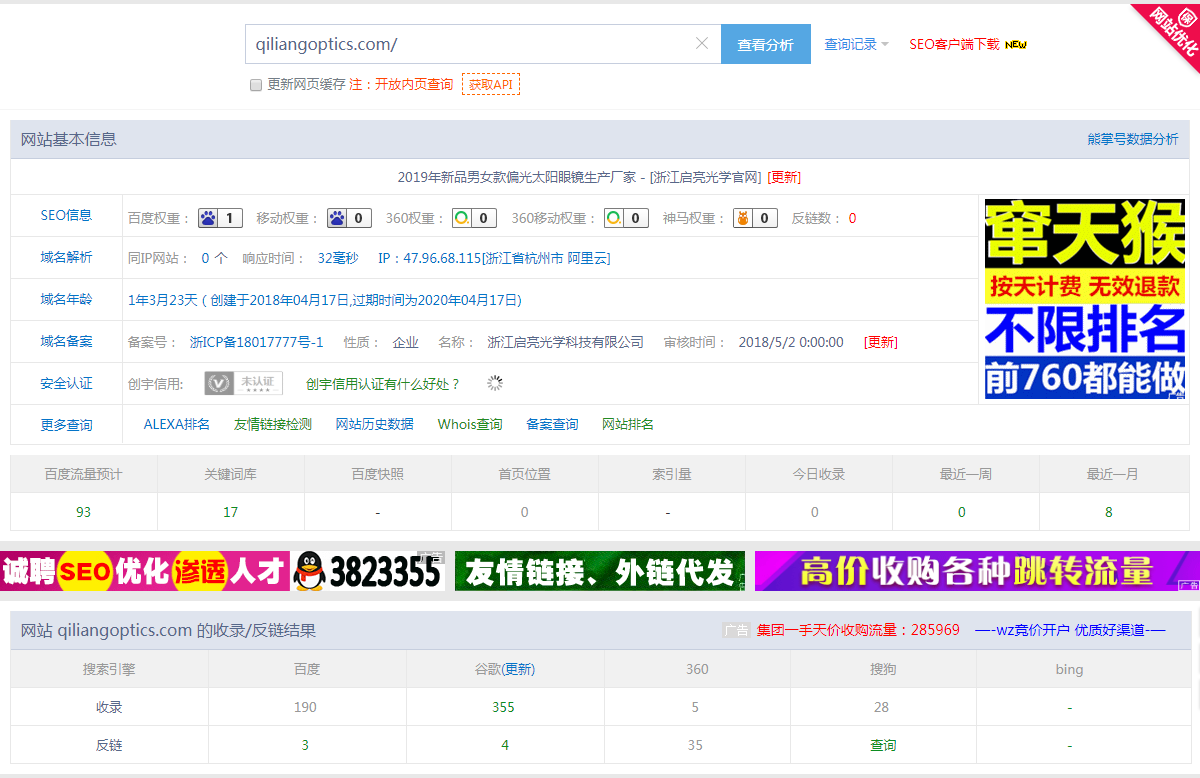Click the 查看分析 button
This screenshot has height=778, width=1200.
tap(766, 44)
